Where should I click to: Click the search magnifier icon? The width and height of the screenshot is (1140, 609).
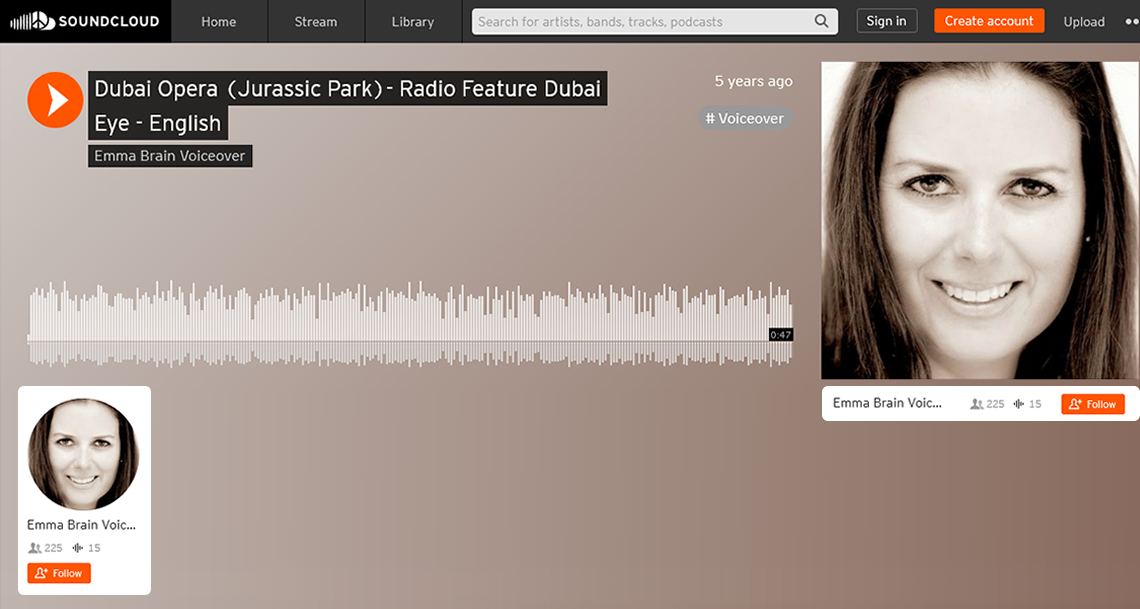point(822,21)
